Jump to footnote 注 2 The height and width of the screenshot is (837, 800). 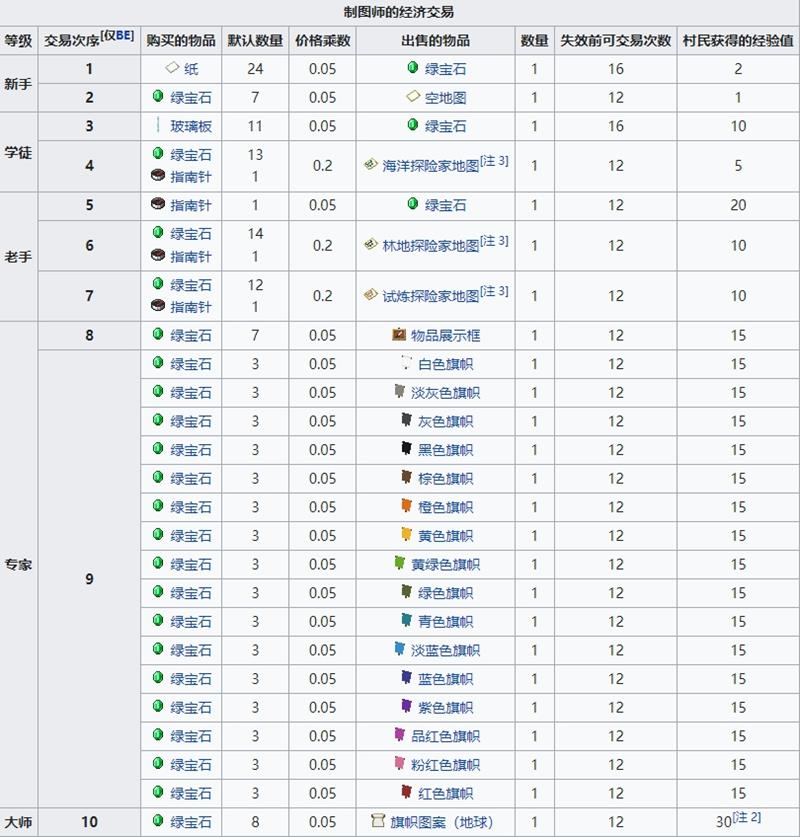(746, 818)
